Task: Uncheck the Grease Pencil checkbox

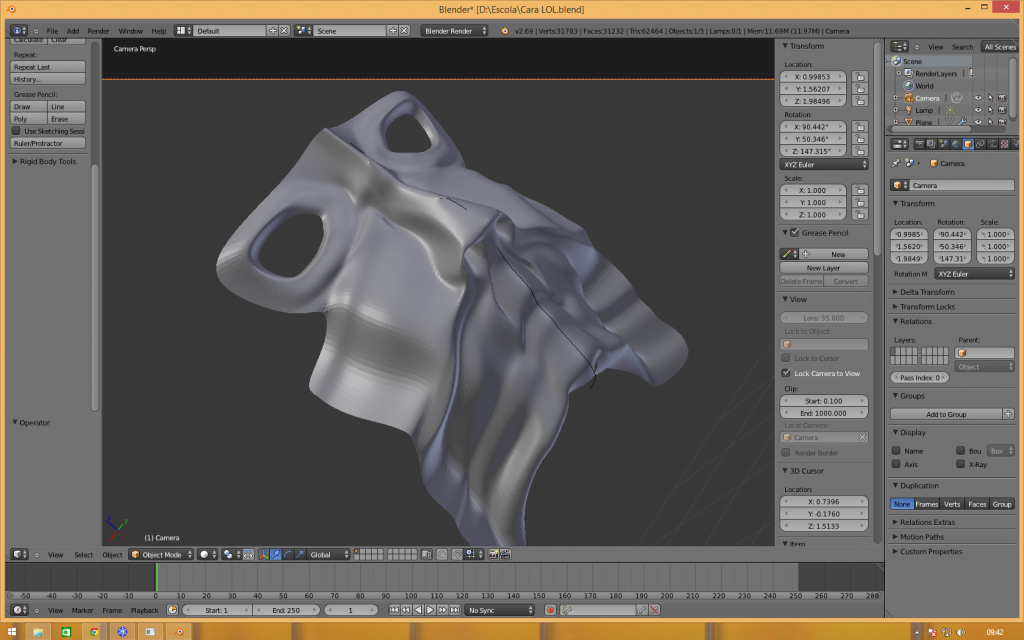Action: tap(795, 233)
